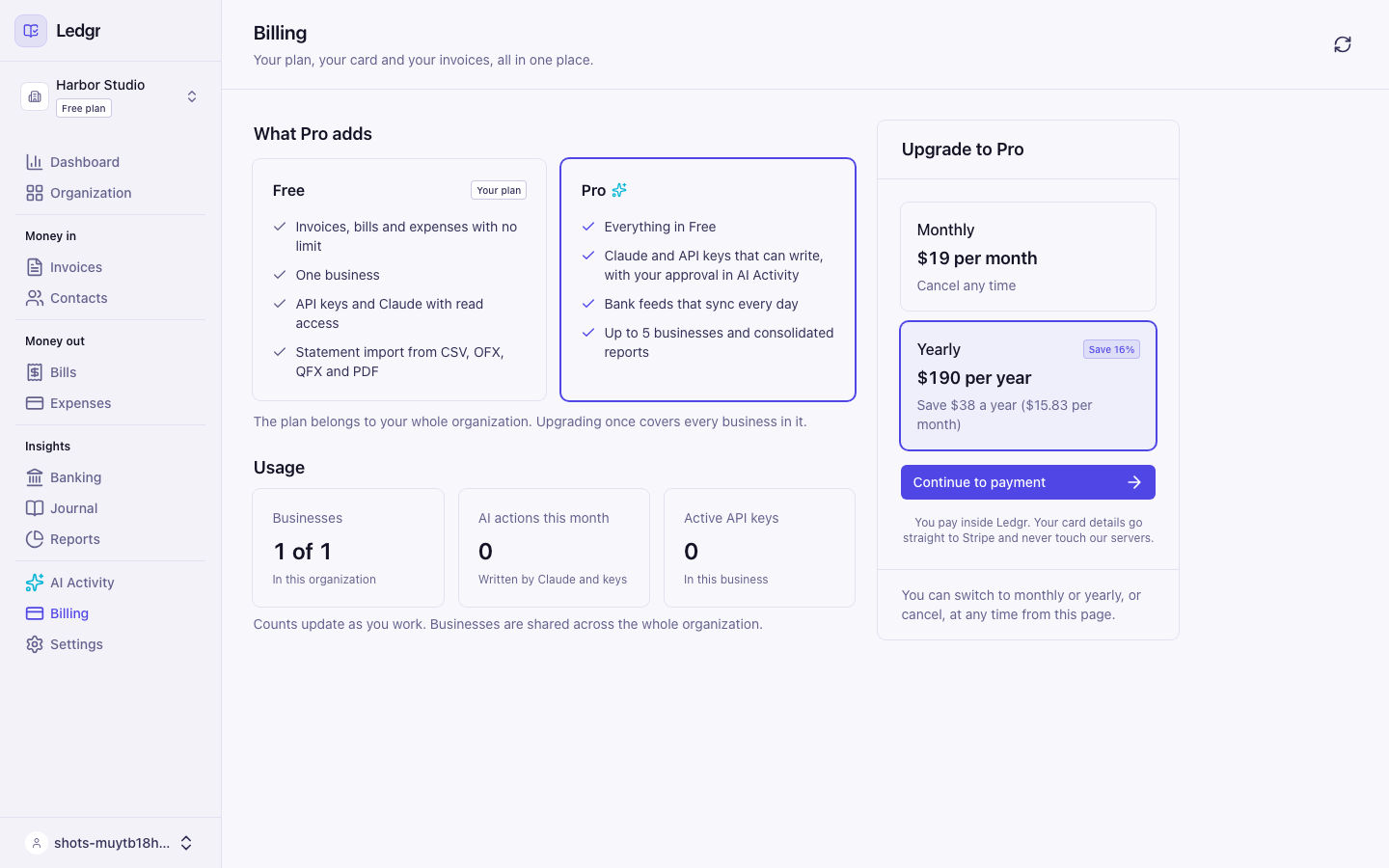Screen dimensions: 1389x868
Task: Open the Harbor Studio business switcher chevron
Action: (192, 96)
